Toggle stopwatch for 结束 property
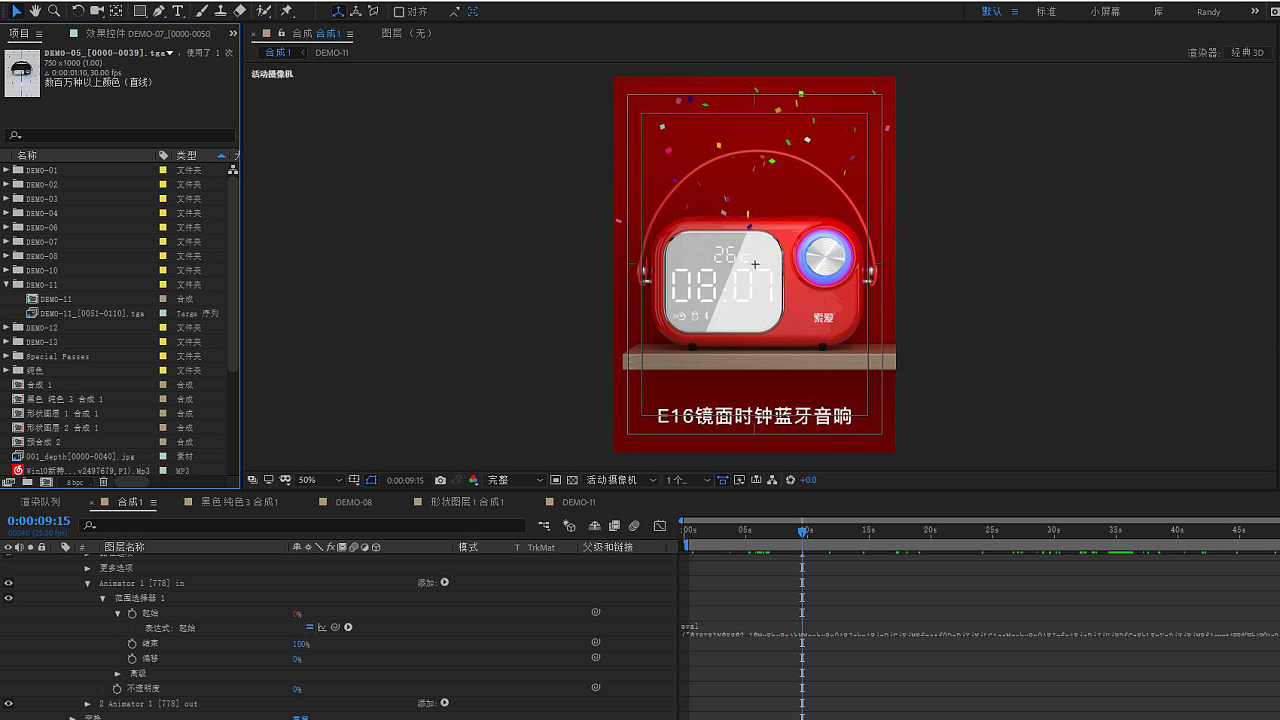The height and width of the screenshot is (720, 1280). pyautogui.click(x=131, y=643)
